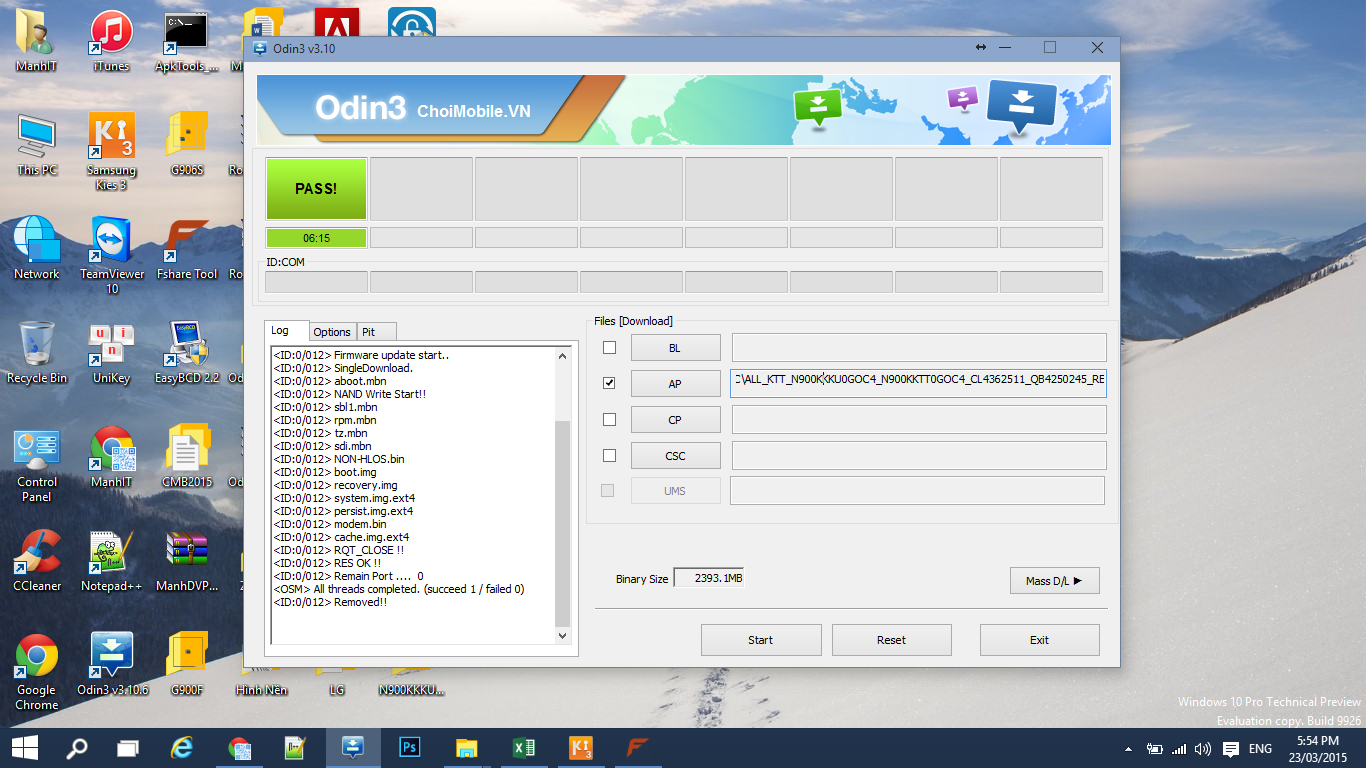The height and width of the screenshot is (768, 1366).
Task: Open the Fshare Tool taskbar icon
Action: click(637, 748)
